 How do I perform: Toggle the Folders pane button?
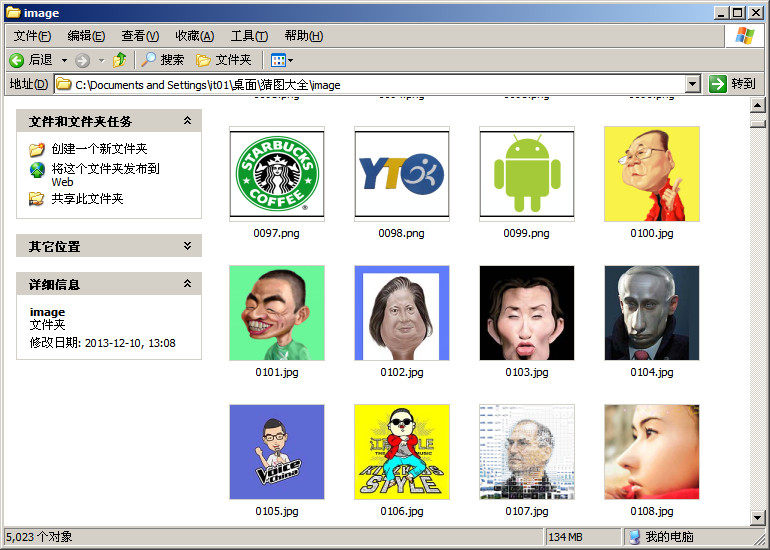coord(224,60)
